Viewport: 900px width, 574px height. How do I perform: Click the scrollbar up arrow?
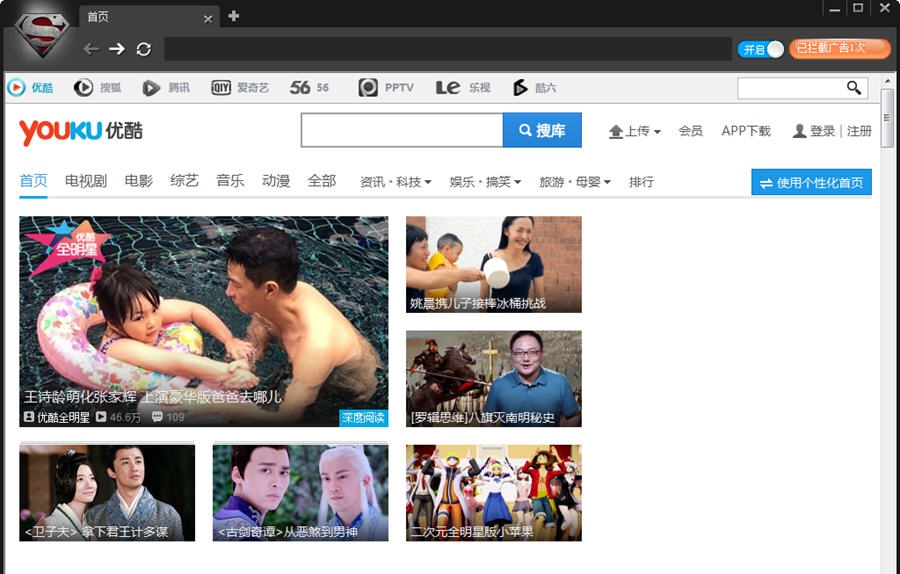tap(887, 80)
